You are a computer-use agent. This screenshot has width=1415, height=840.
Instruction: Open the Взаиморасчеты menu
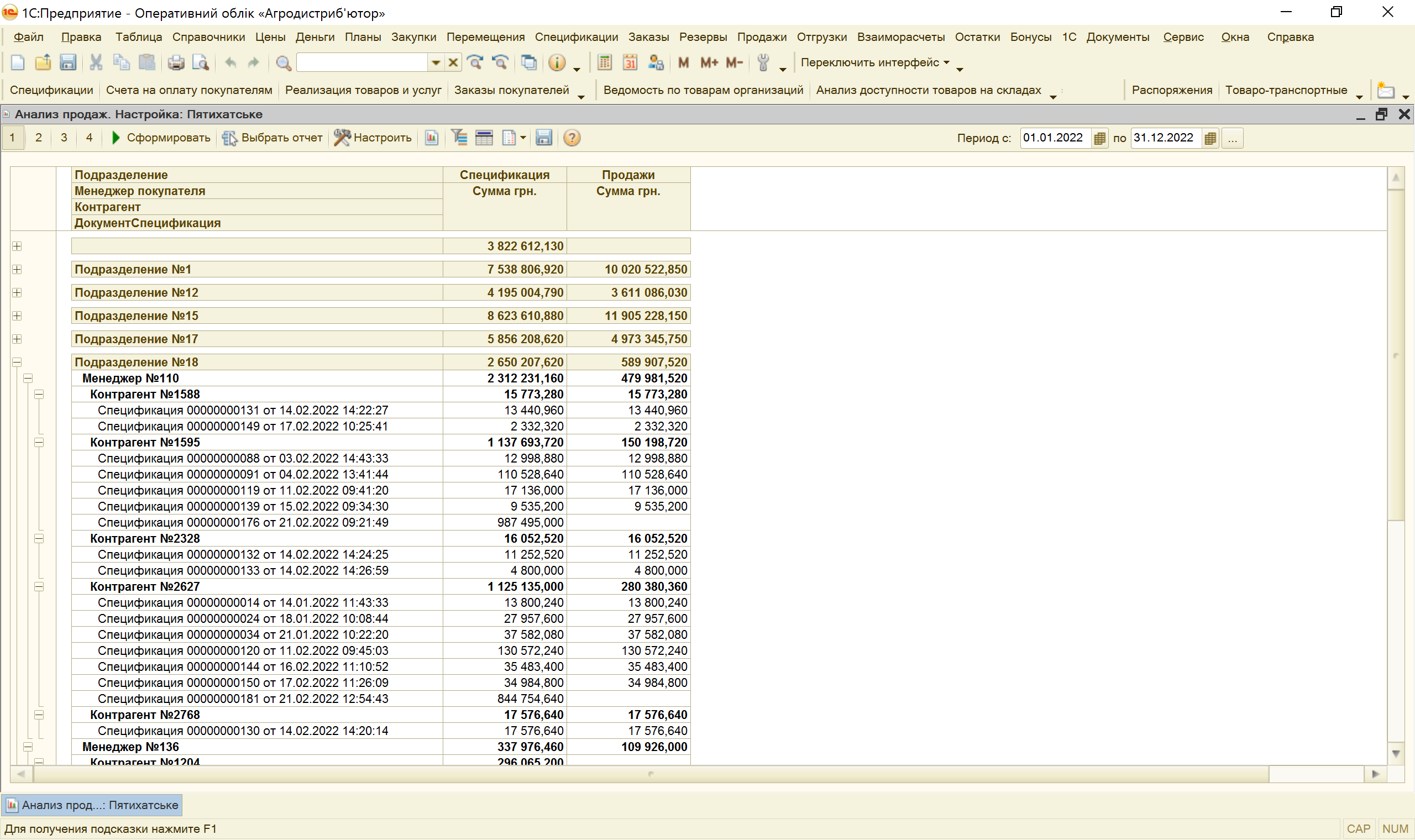pyautogui.click(x=900, y=38)
